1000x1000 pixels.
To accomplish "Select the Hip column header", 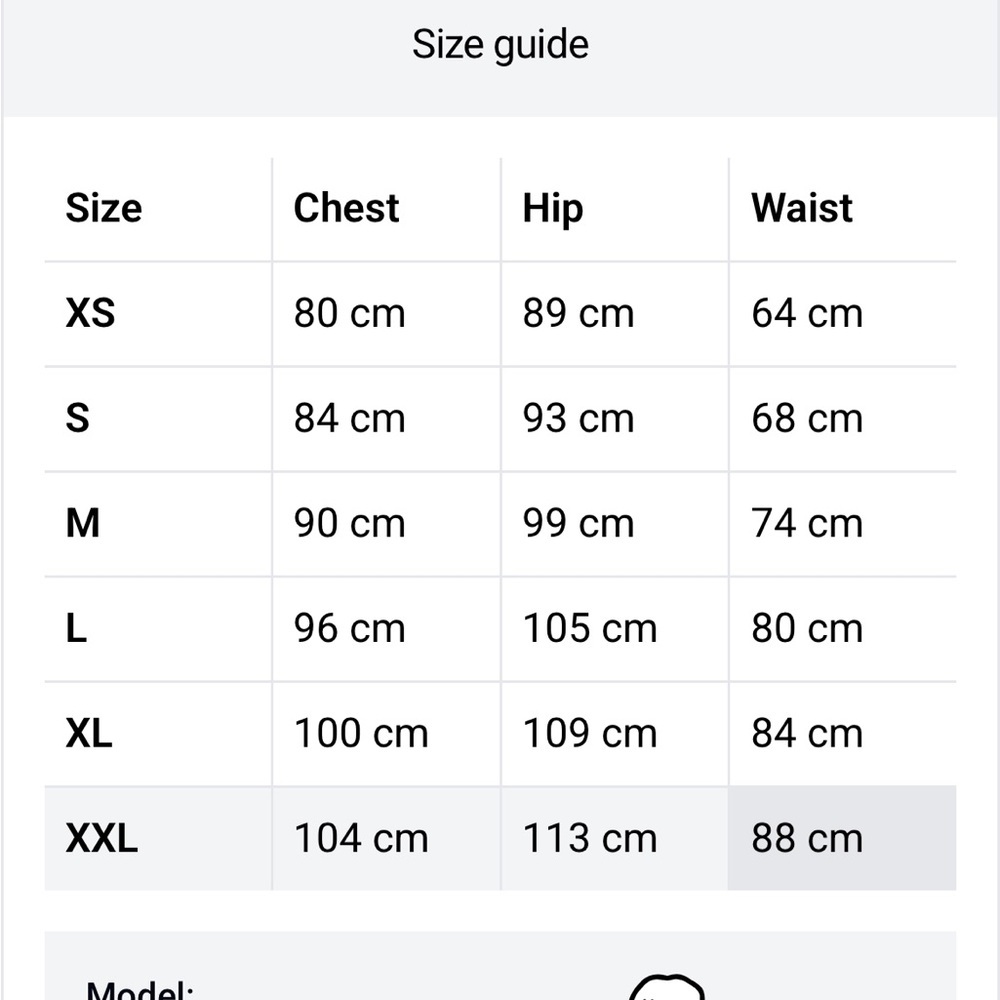I will [x=553, y=209].
